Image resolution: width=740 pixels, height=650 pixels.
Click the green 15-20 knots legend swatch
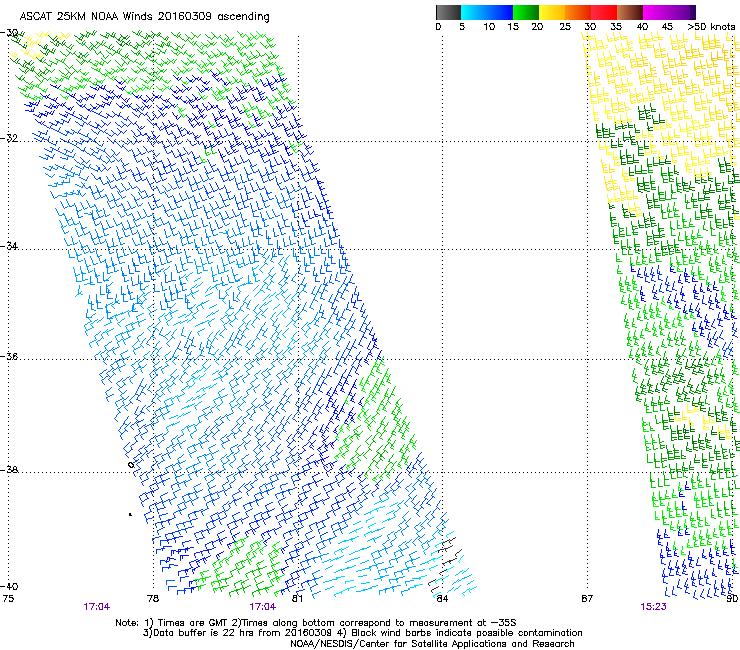[526, 12]
